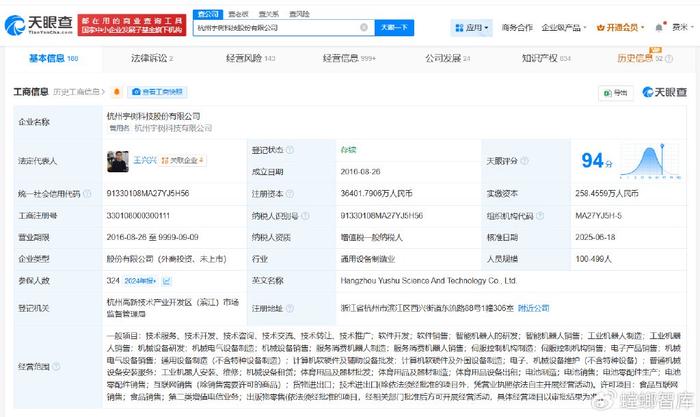Open the 附近公司 link
Image resolution: width=700 pixels, height=417 pixels.
pyautogui.click(x=533, y=308)
